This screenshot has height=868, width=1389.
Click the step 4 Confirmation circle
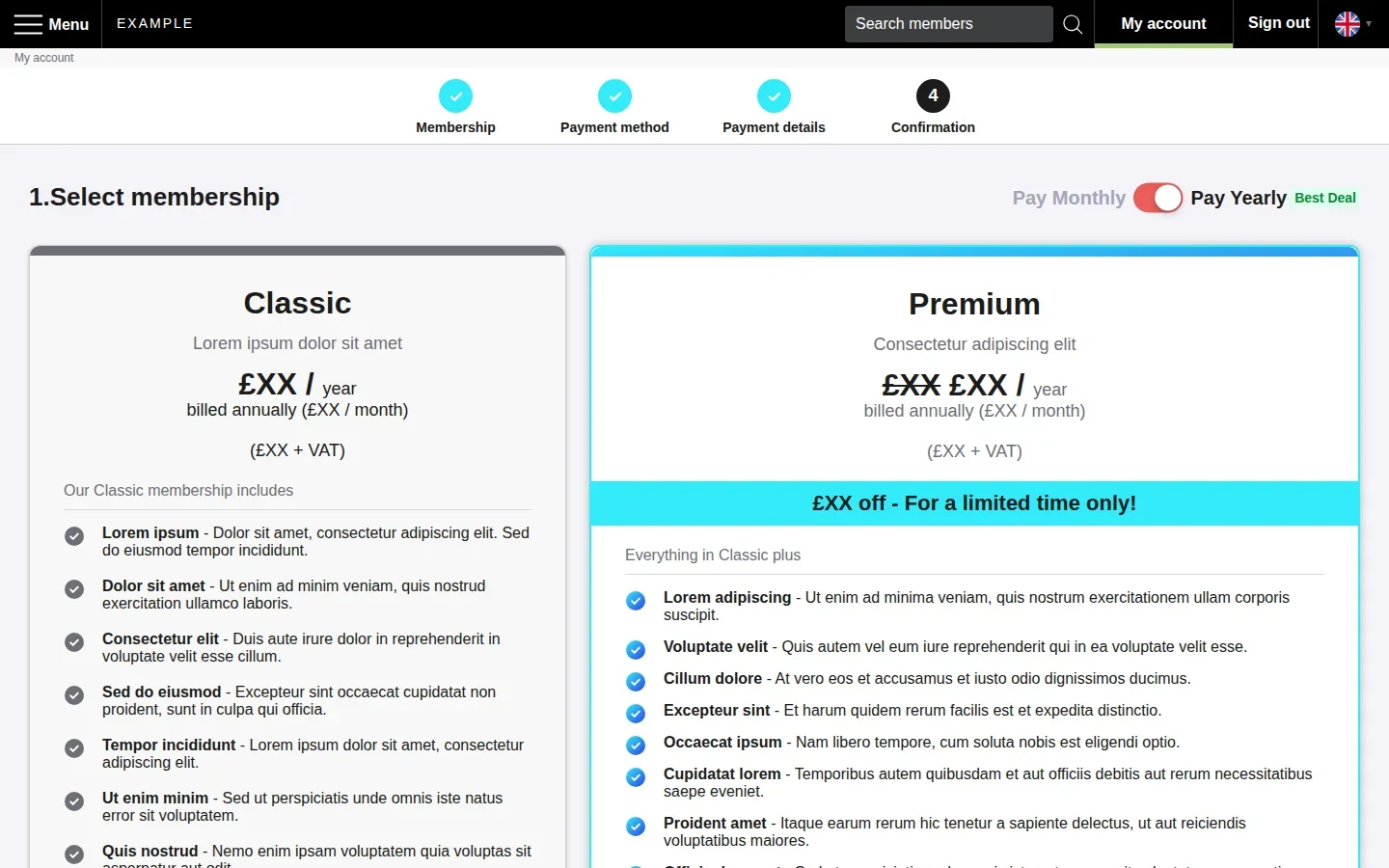(933, 95)
